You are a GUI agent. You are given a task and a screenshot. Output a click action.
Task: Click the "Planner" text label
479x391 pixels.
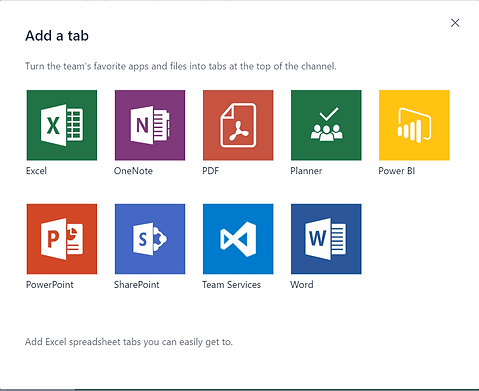coord(306,171)
